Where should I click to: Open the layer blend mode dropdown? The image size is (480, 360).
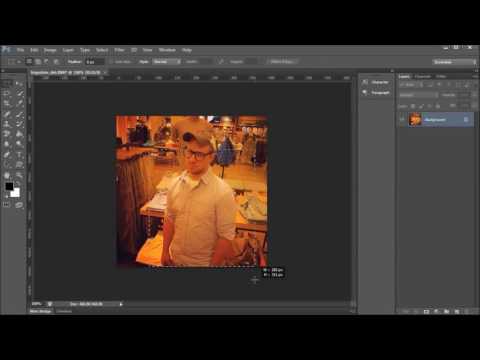(x=419, y=95)
